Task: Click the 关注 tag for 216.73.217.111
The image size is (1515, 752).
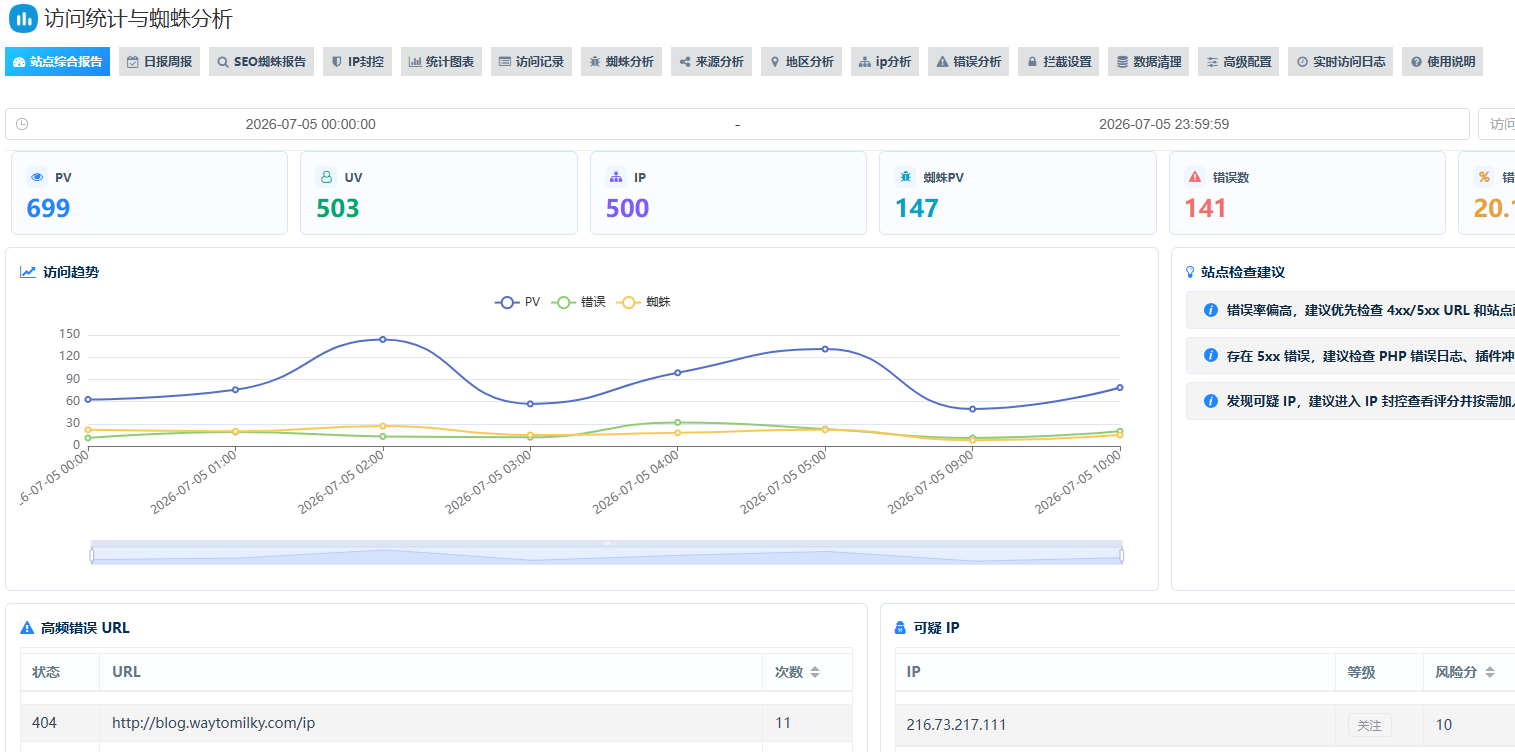Action: tap(1369, 725)
